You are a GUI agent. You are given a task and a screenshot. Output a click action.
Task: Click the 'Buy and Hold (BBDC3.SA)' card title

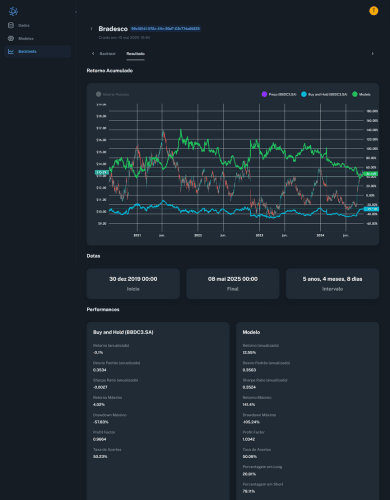123,332
